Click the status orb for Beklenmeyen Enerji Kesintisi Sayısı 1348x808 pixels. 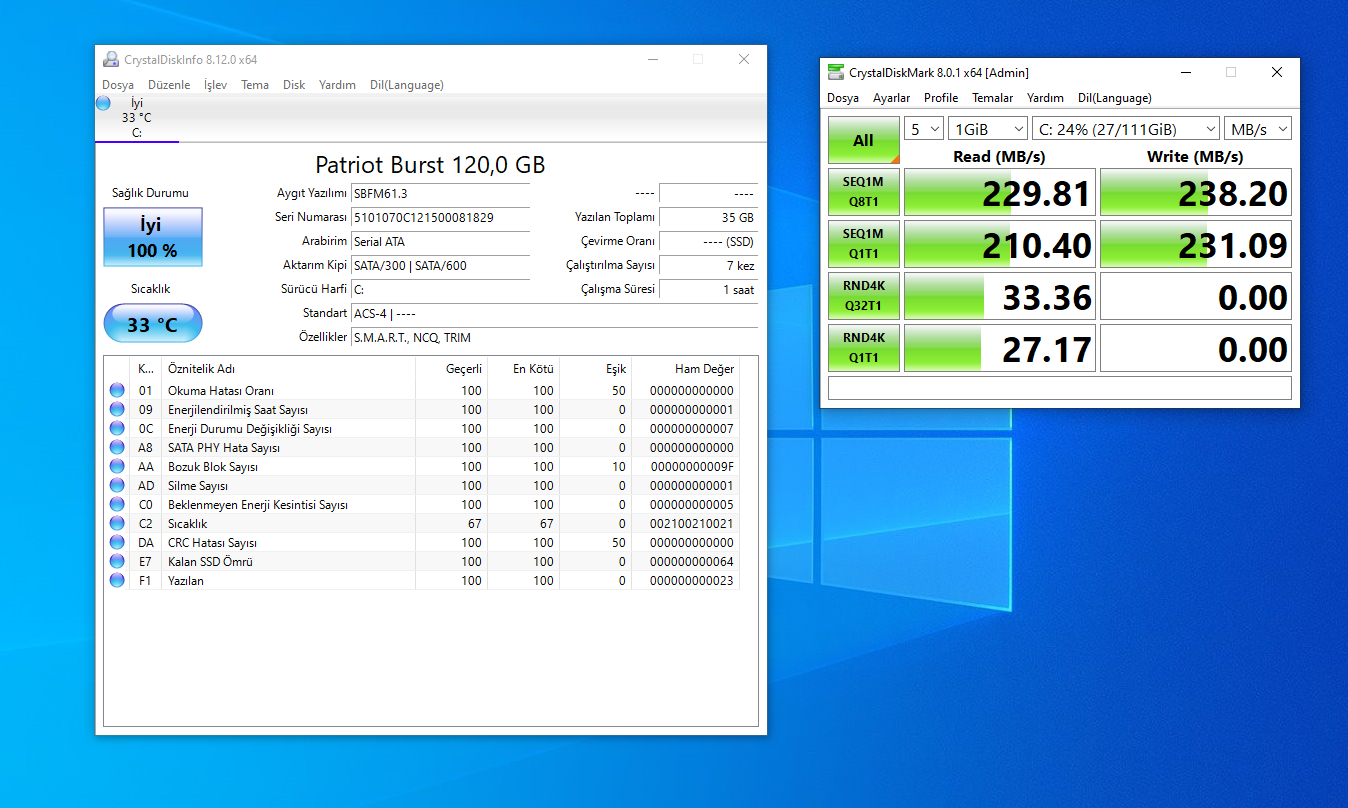pos(117,505)
